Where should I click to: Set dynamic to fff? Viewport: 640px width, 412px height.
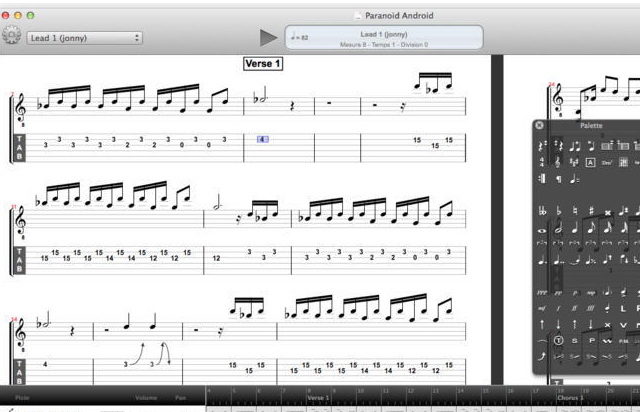pyautogui.click(x=590, y=309)
